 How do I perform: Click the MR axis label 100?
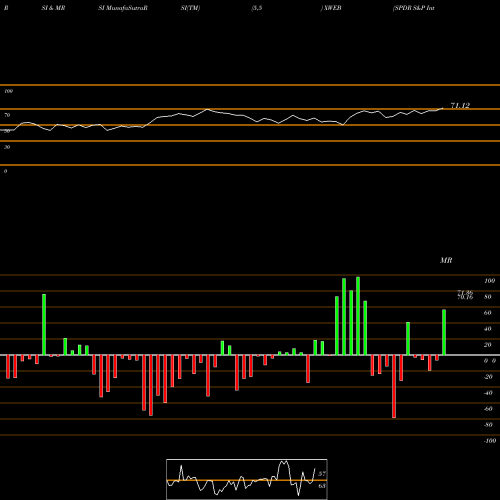[x=489, y=281]
